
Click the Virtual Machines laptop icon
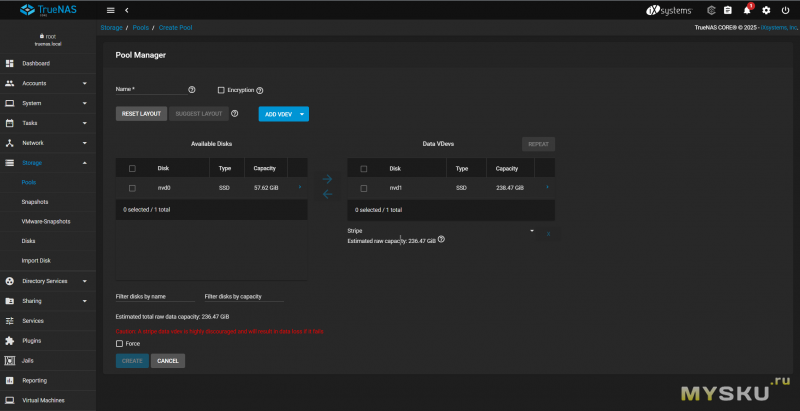(x=9, y=400)
